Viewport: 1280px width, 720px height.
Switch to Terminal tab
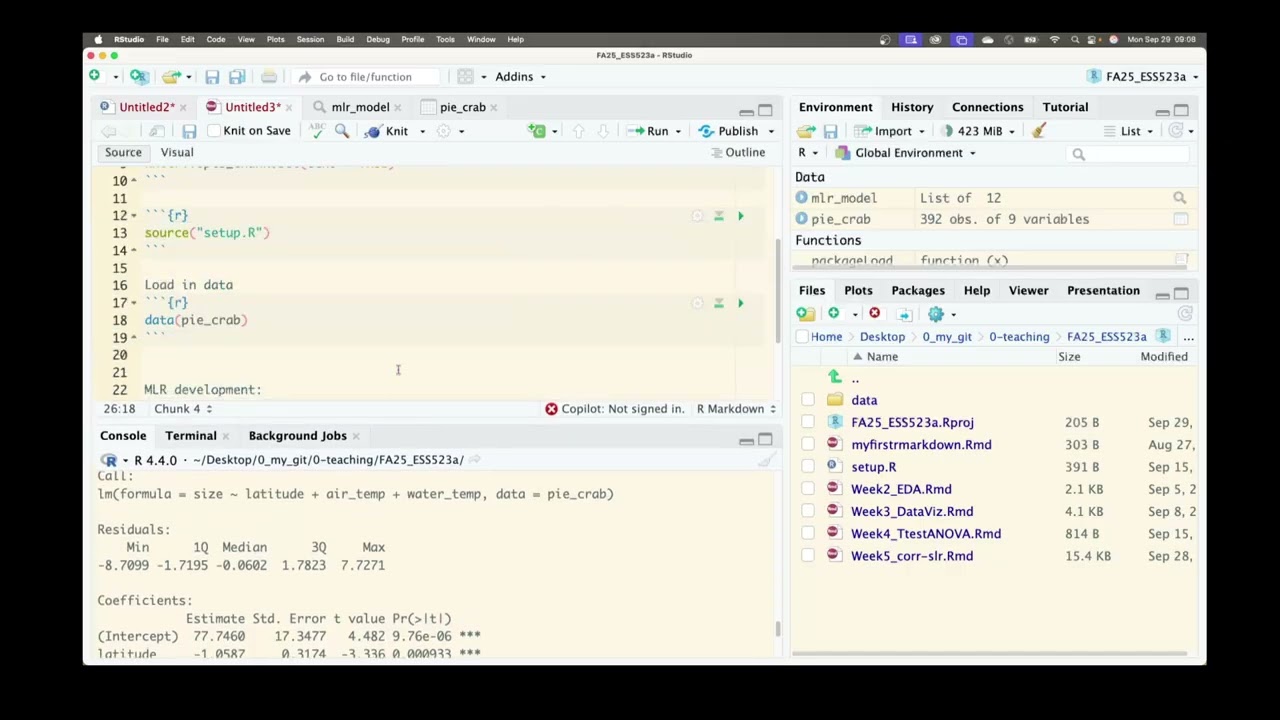pos(190,436)
